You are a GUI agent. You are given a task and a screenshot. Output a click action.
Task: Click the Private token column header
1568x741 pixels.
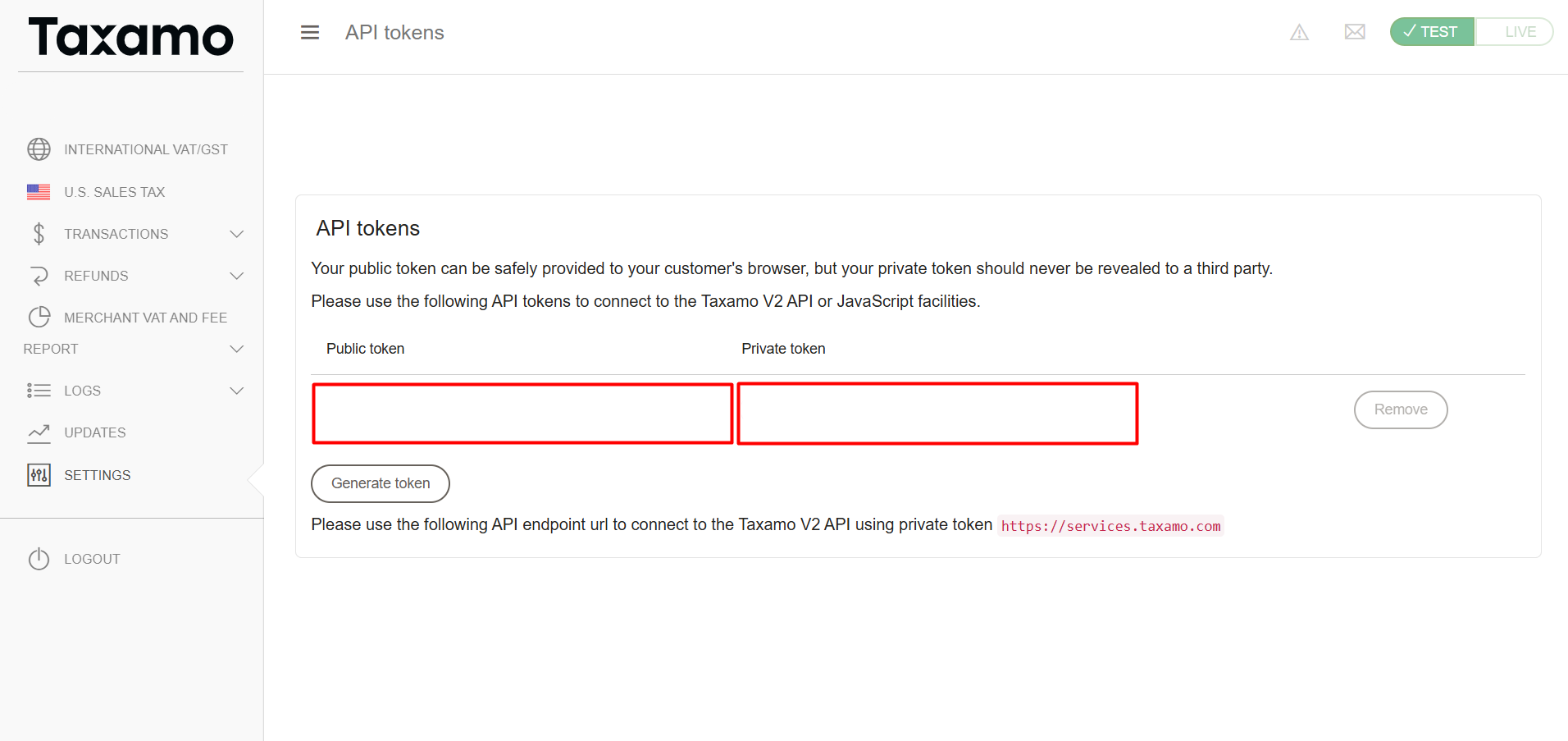coord(783,349)
